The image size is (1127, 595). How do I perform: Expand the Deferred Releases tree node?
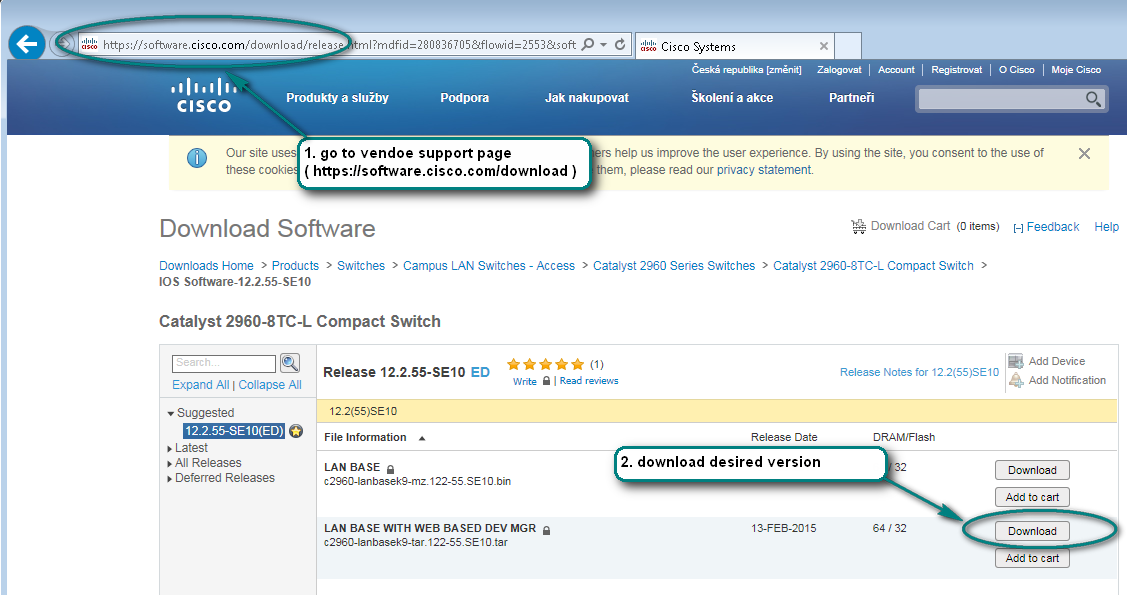point(170,479)
